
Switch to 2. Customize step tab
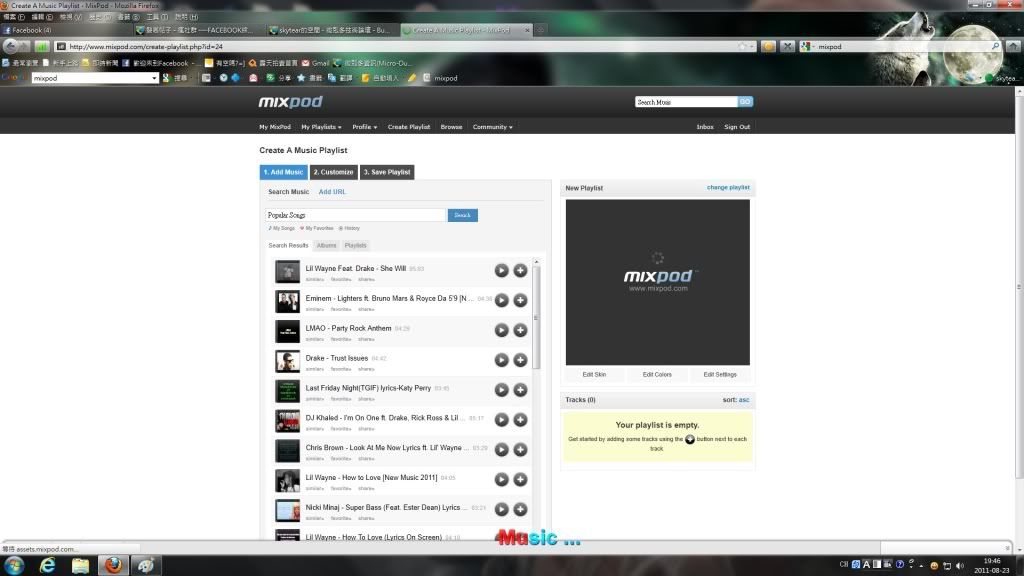click(x=333, y=172)
